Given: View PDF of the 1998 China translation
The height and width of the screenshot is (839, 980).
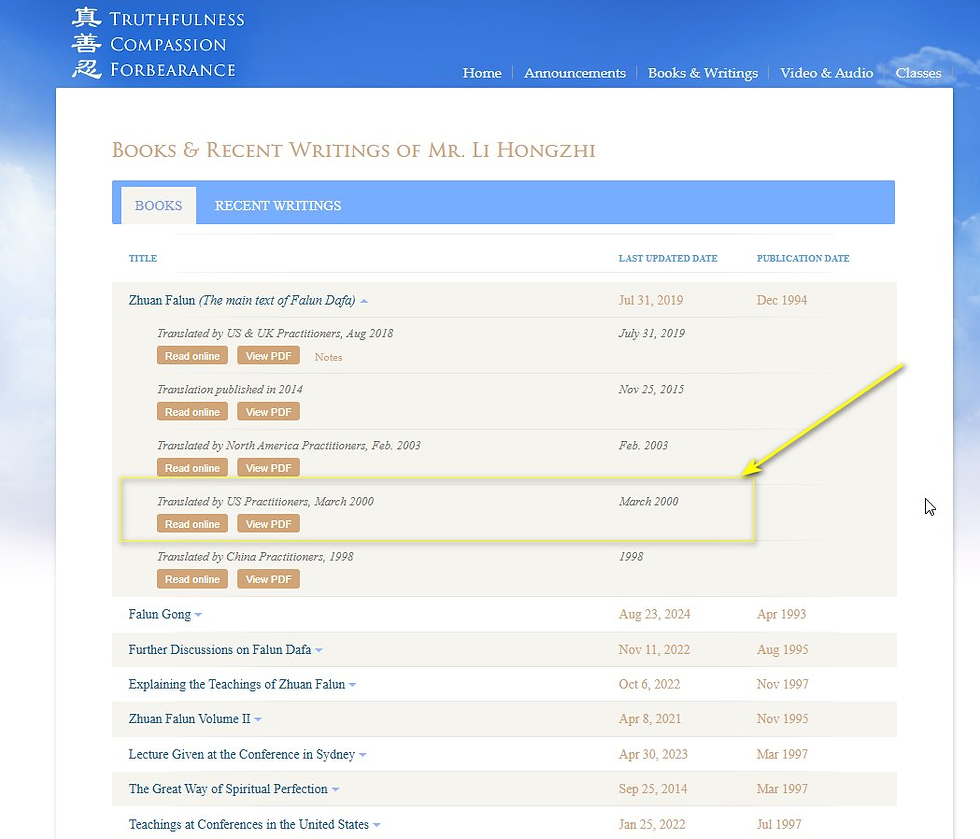Looking at the screenshot, I should pyautogui.click(x=269, y=579).
